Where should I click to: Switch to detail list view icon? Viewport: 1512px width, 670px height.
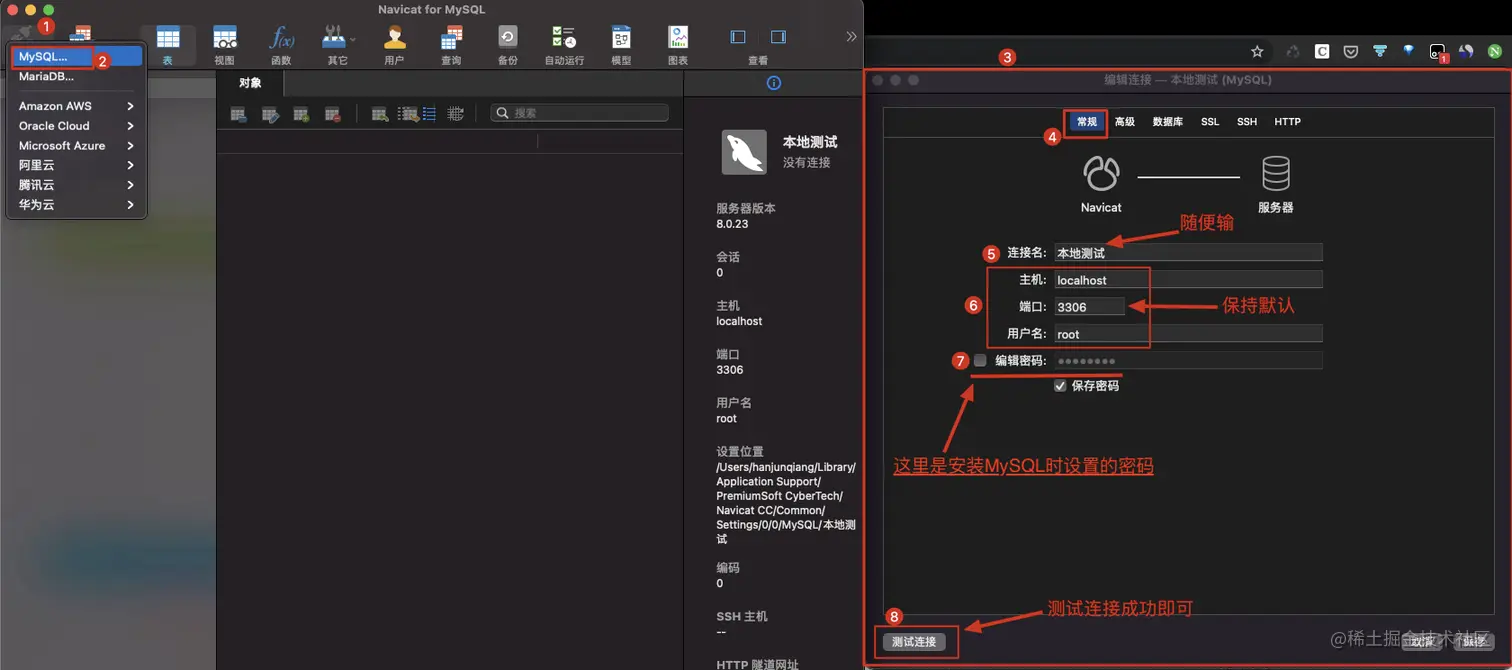click(429, 114)
